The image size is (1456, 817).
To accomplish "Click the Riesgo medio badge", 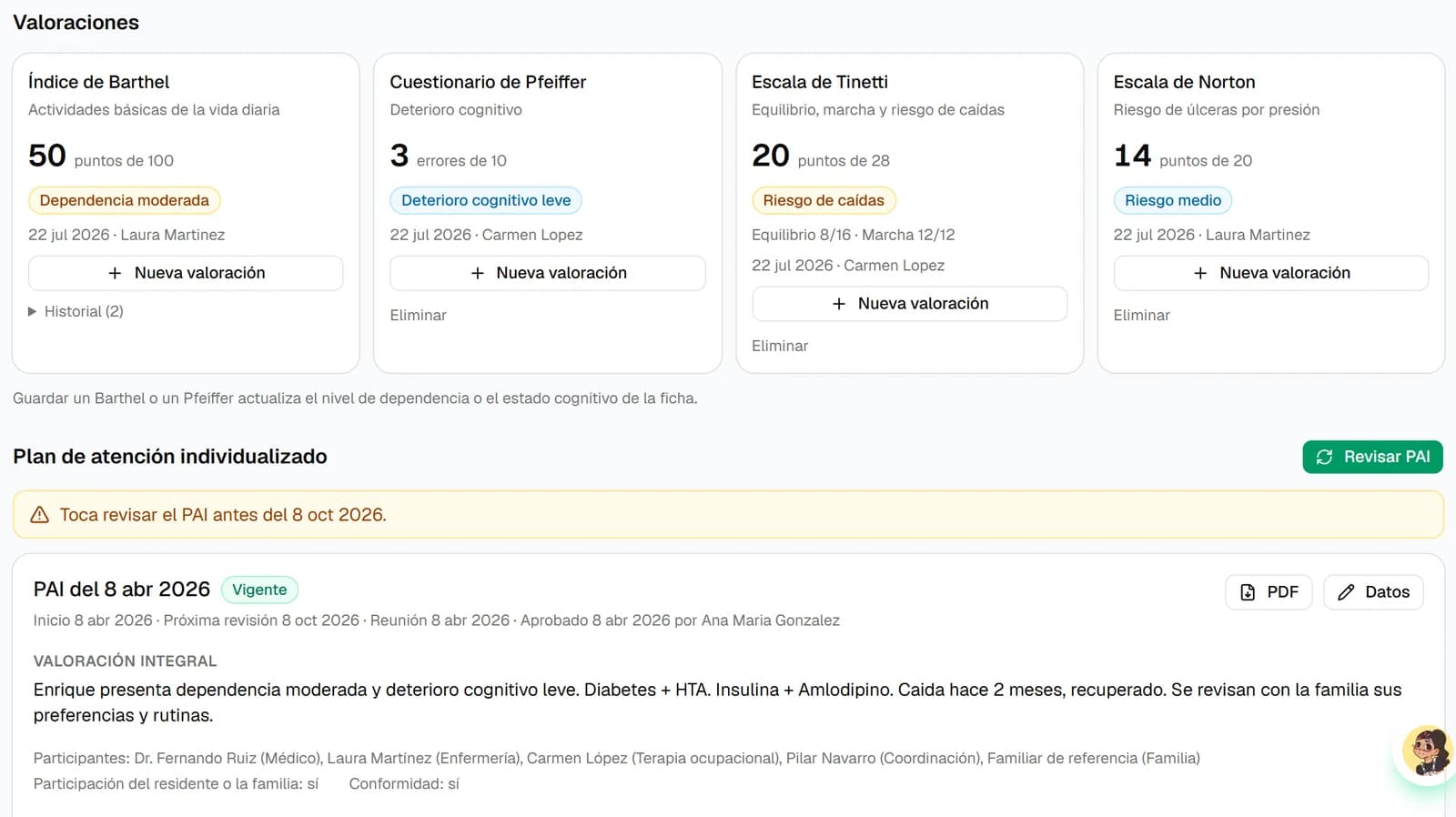I will coord(1173,200).
